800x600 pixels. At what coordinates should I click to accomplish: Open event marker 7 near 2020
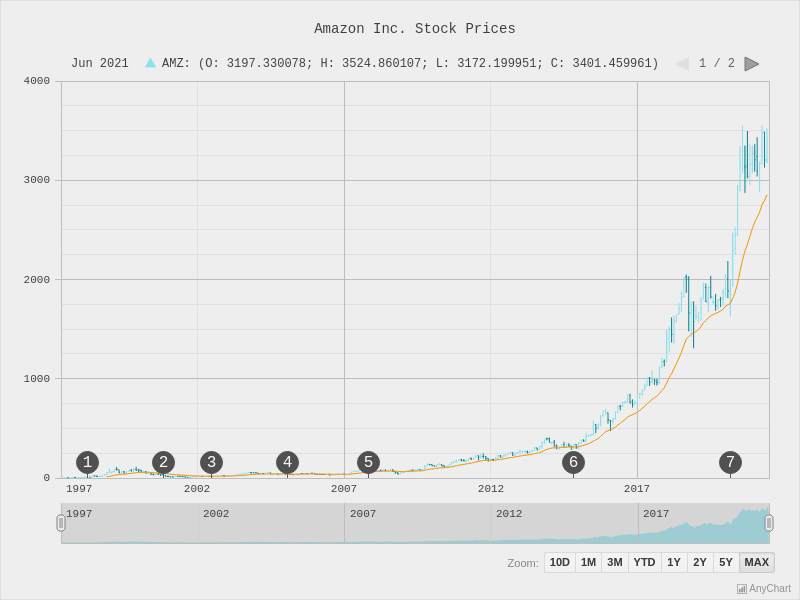pos(730,462)
